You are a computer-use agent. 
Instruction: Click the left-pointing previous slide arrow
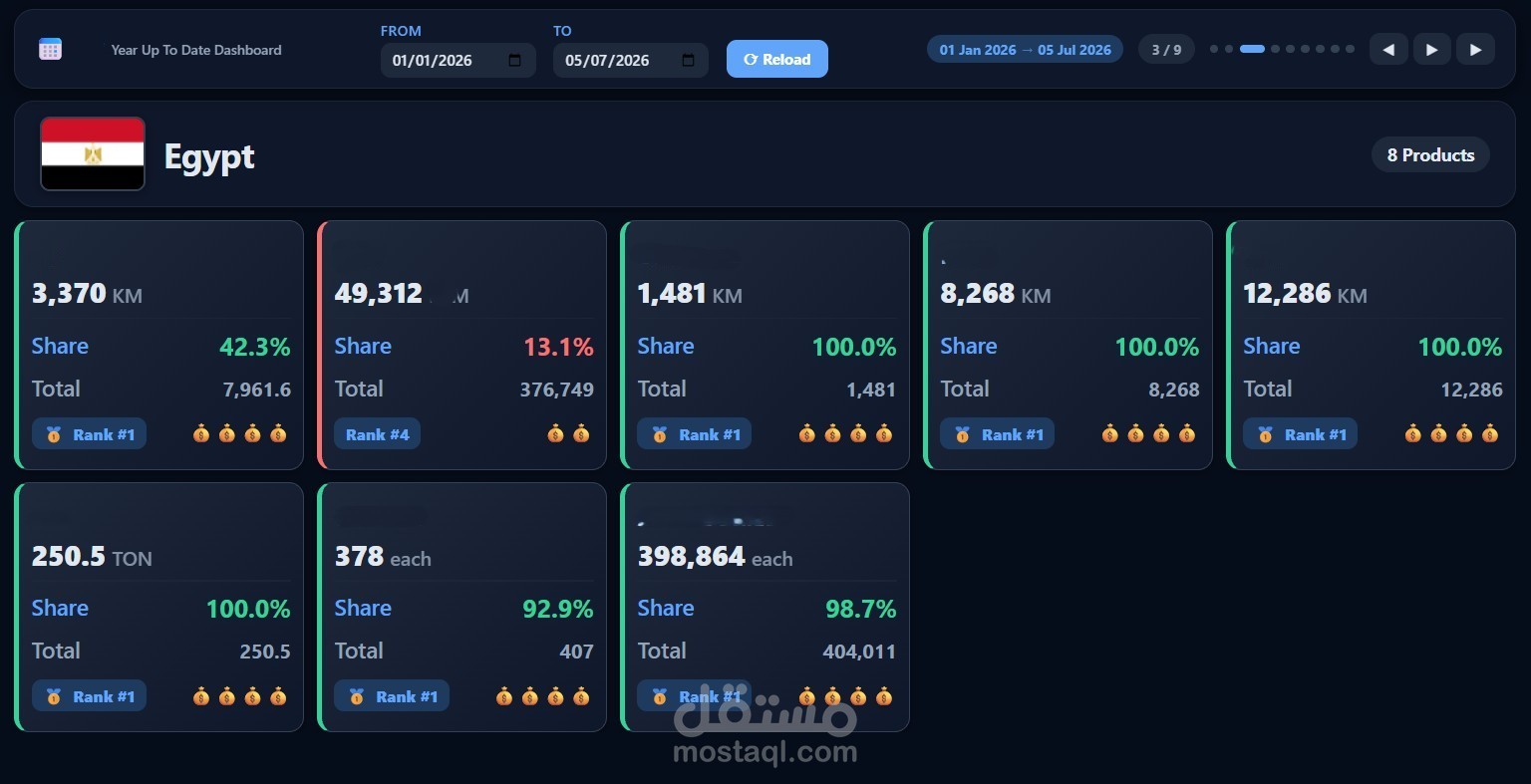(x=1388, y=49)
